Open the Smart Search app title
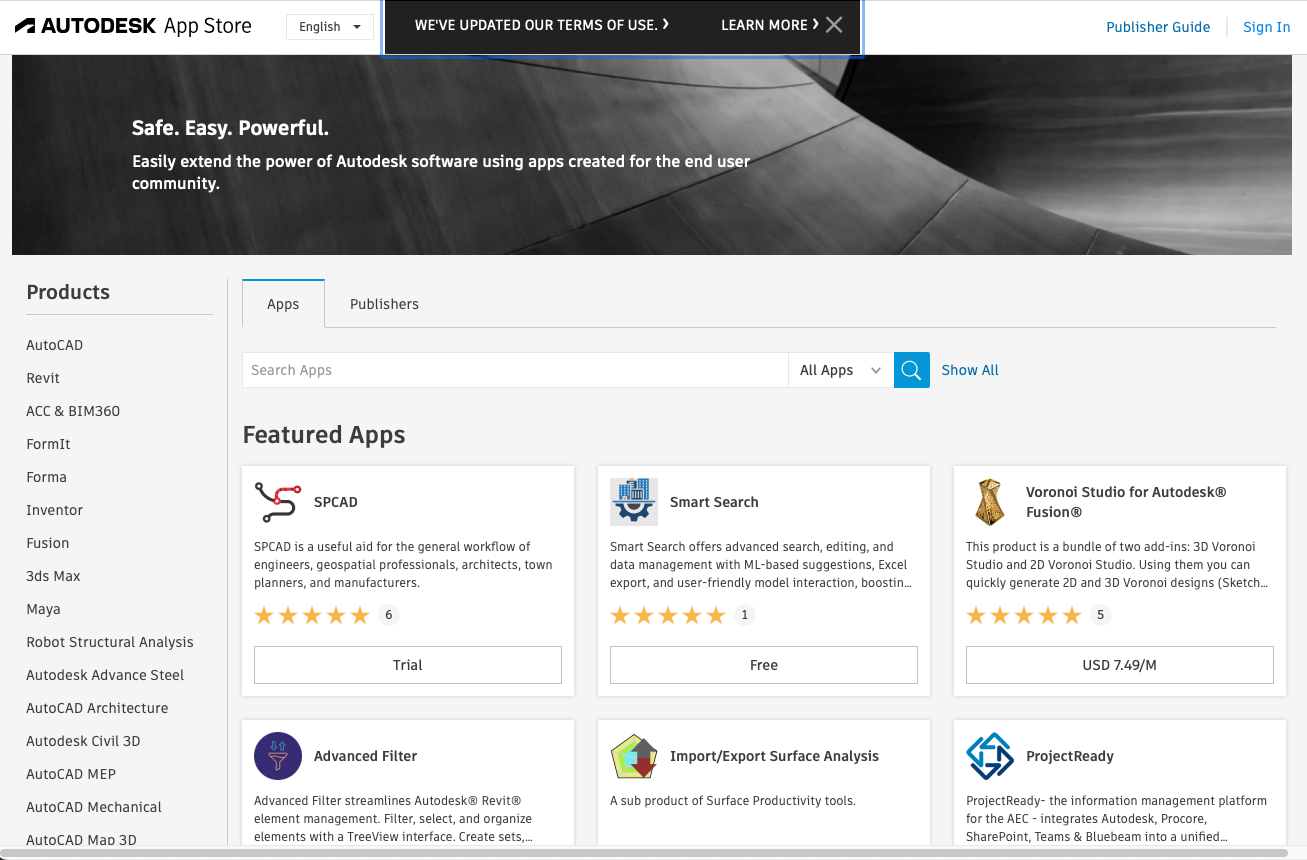This screenshot has width=1307, height=860. 714,502
